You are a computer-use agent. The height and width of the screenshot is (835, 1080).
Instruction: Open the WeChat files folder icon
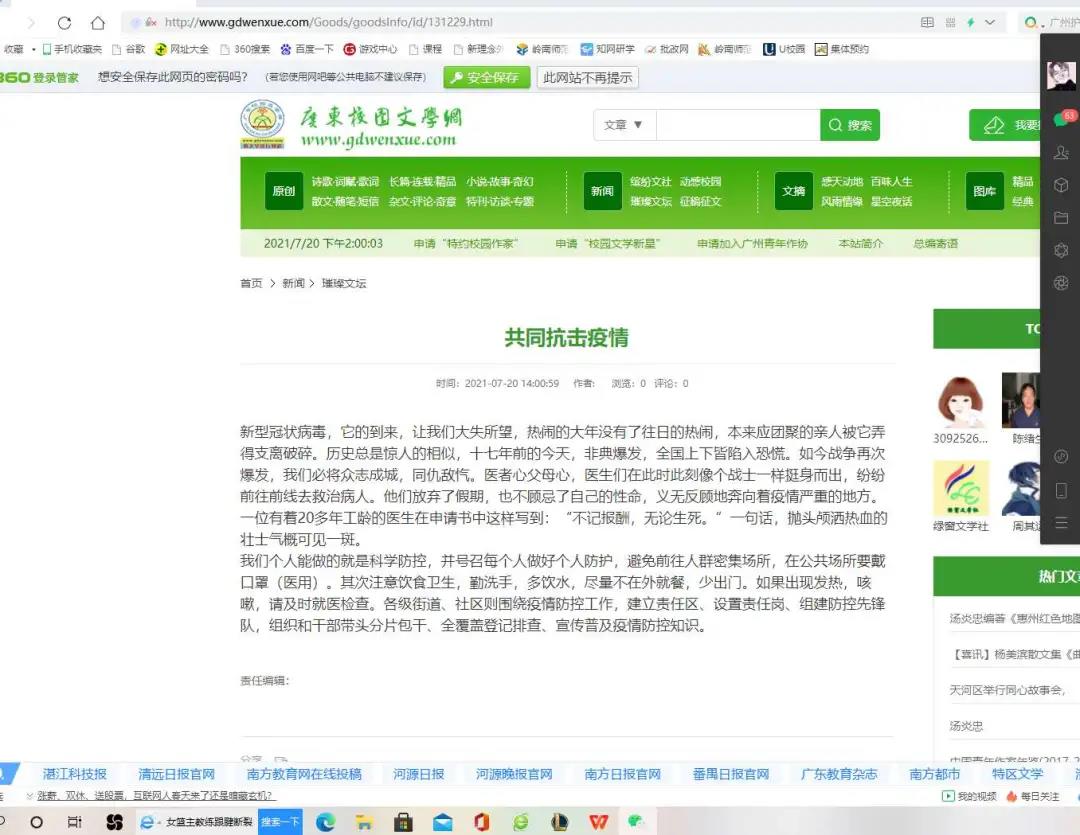pyautogui.click(x=1061, y=218)
